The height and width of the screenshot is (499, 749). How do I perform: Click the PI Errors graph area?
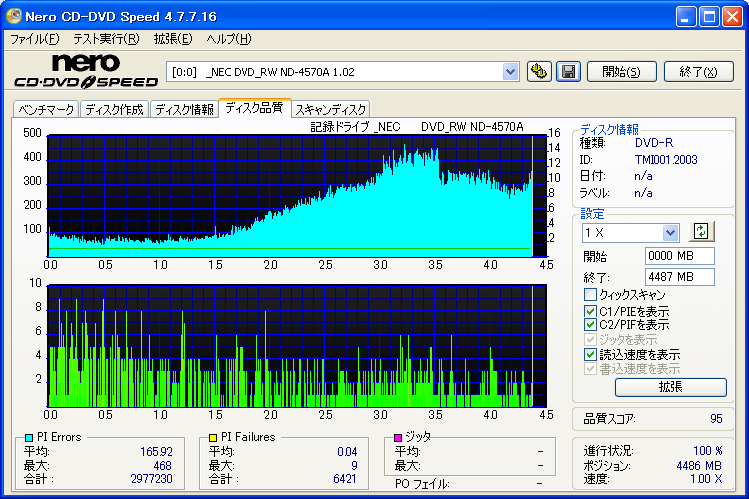(x=297, y=196)
